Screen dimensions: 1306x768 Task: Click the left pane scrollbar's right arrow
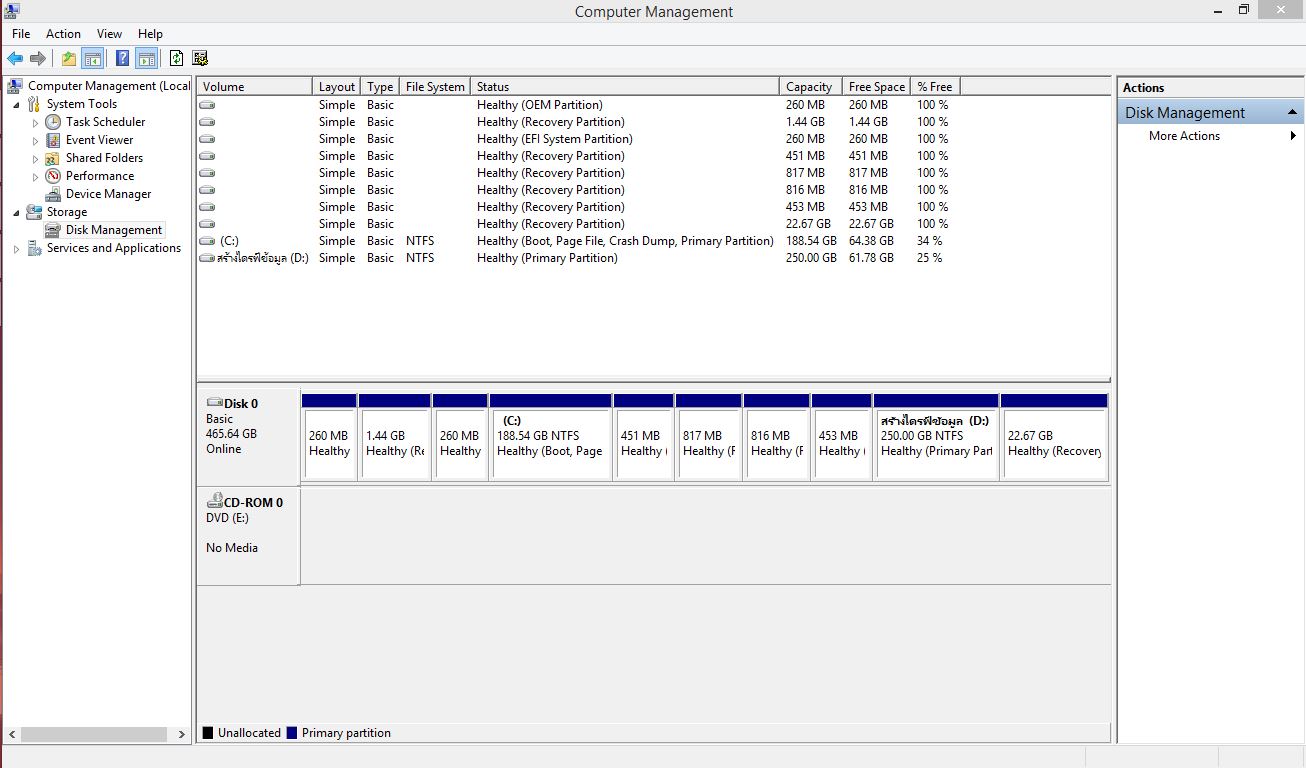pos(181,734)
